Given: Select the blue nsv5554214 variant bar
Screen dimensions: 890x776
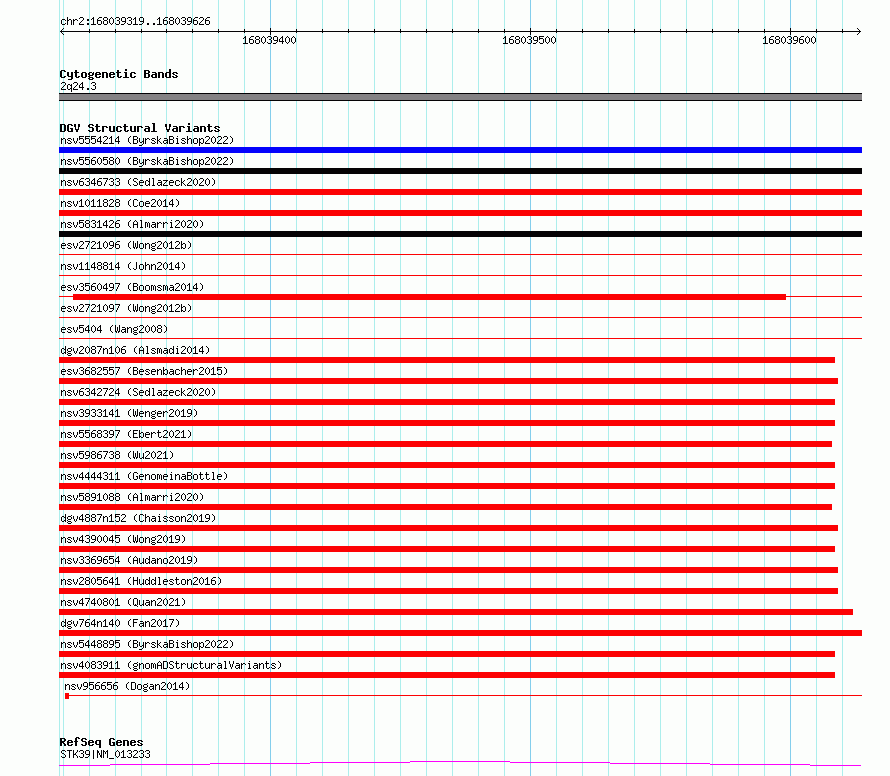Looking at the screenshot, I should (460, 150).
